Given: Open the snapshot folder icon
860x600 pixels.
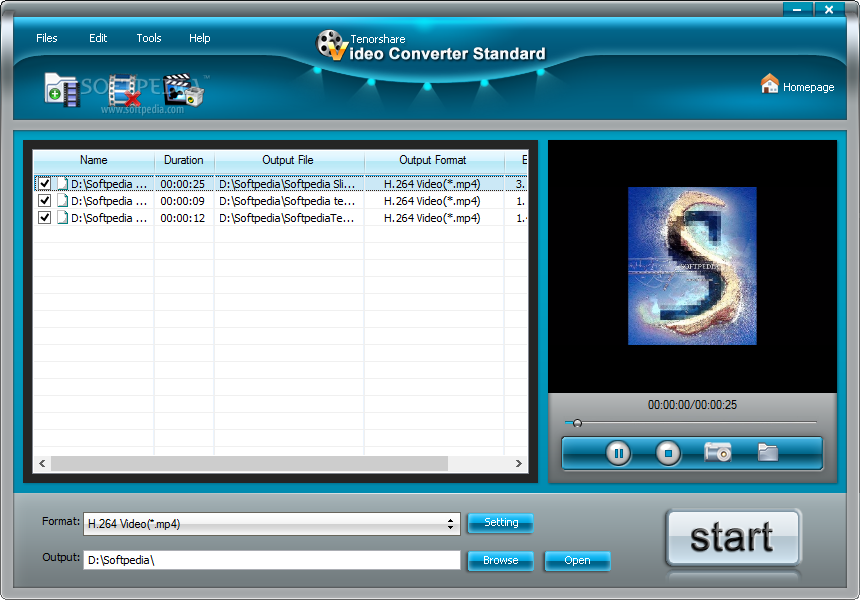Looking at the screenshot, I should point(768,452).
